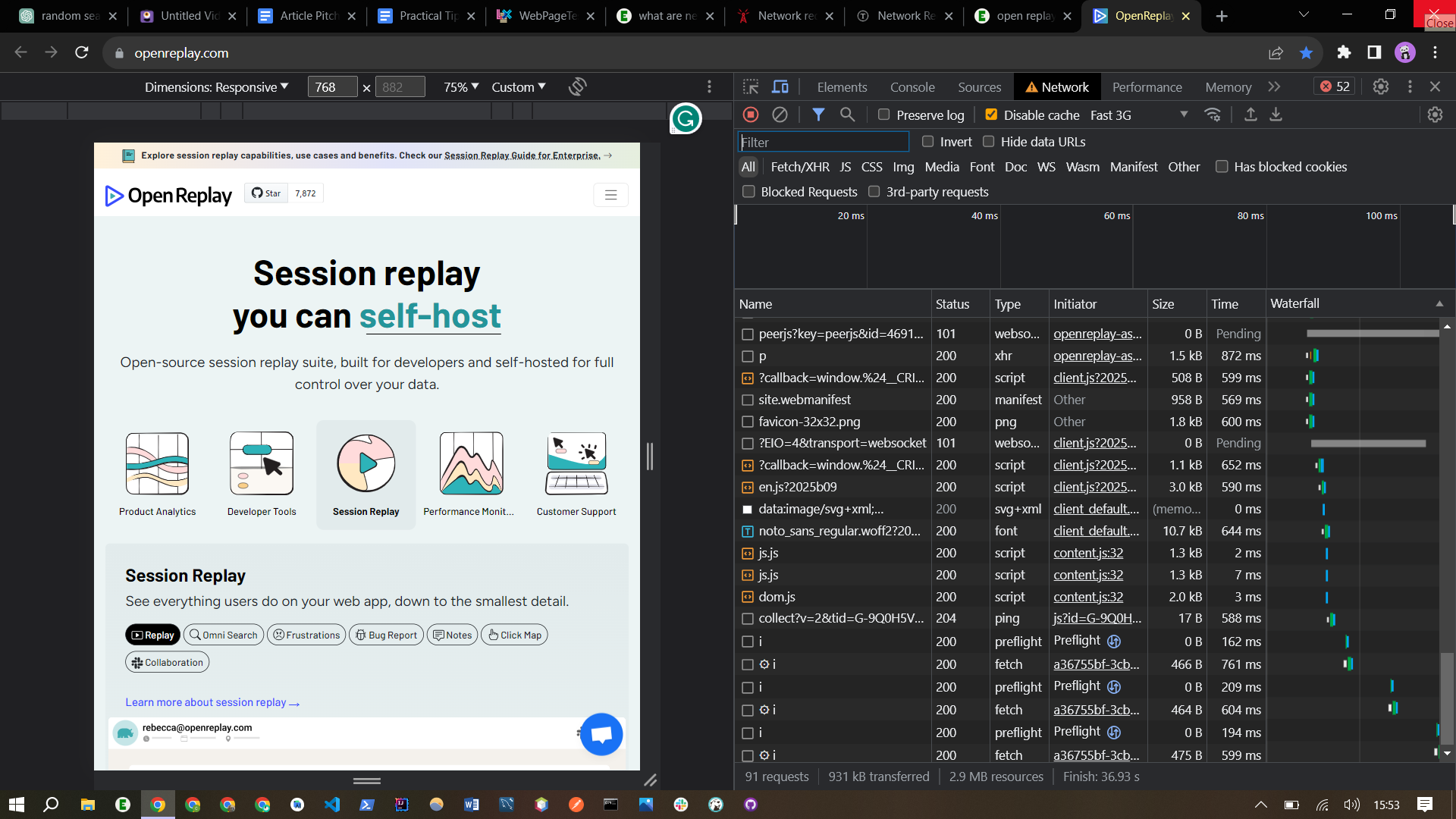Filter requests by Img type
Image resolution: width=1456 pixels, height=819 pixels.
903,166
